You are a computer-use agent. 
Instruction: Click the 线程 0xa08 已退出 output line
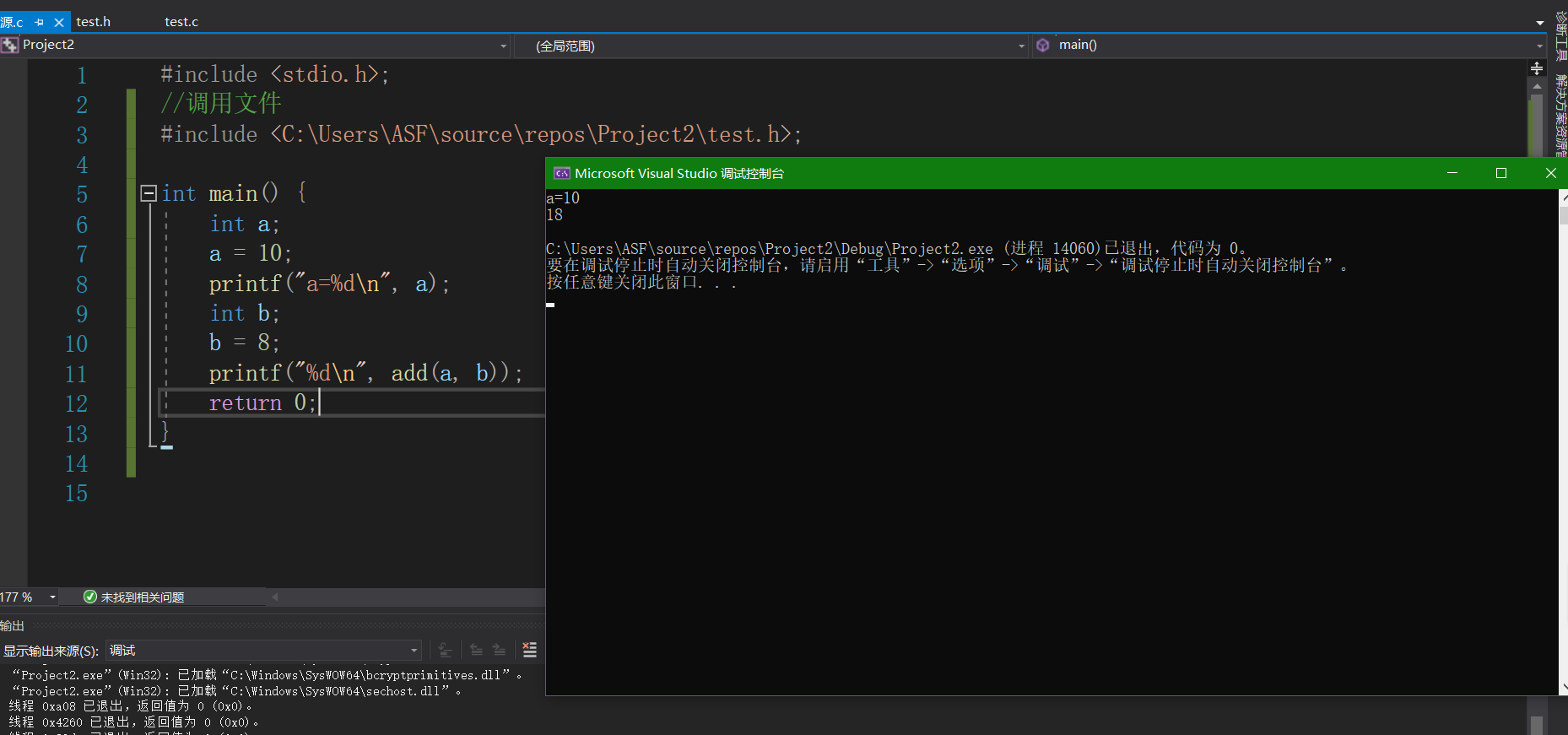click(131, 706)
